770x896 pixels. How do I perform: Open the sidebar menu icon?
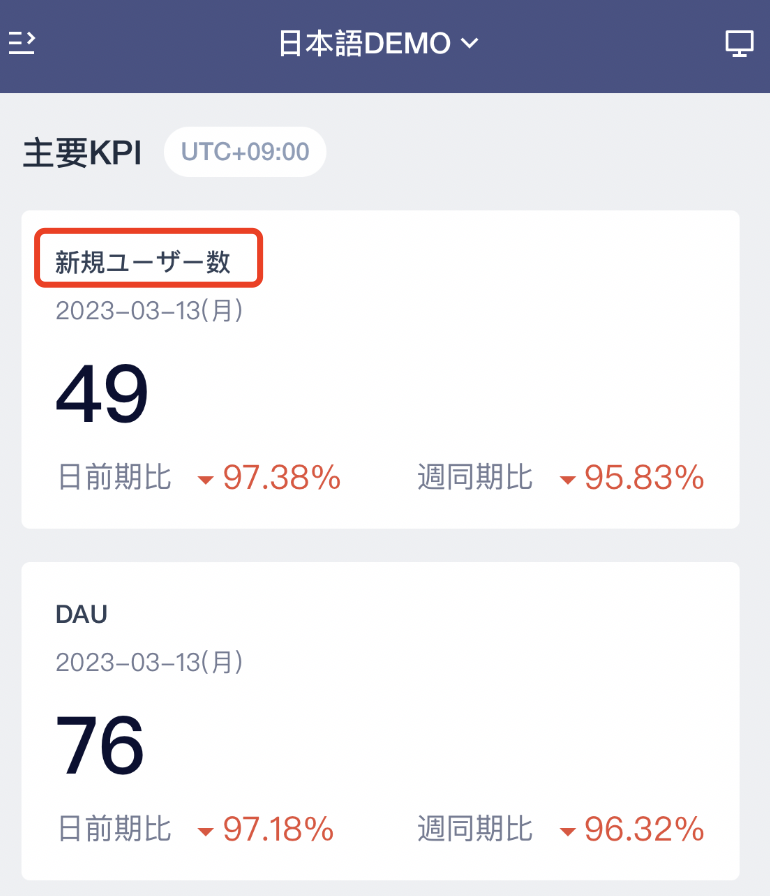coord(22,43)
